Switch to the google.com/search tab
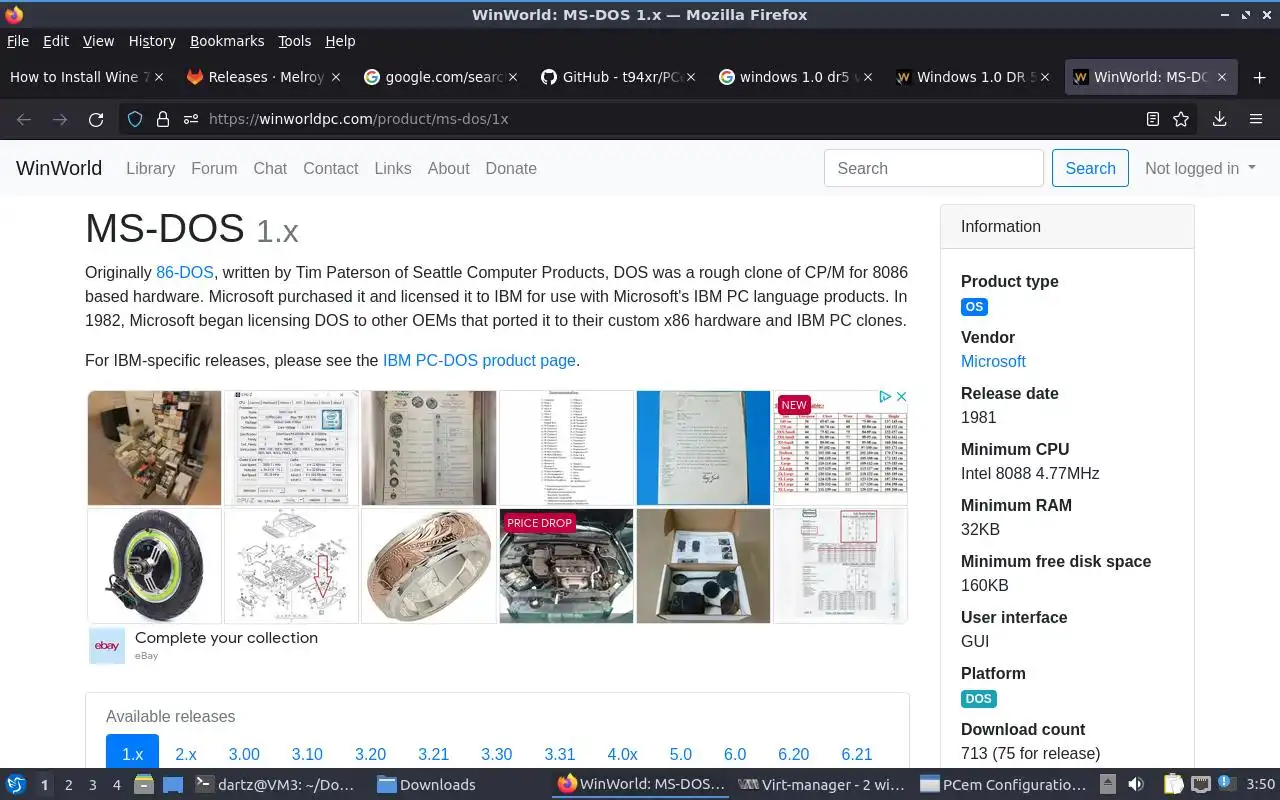 point(440,77)
